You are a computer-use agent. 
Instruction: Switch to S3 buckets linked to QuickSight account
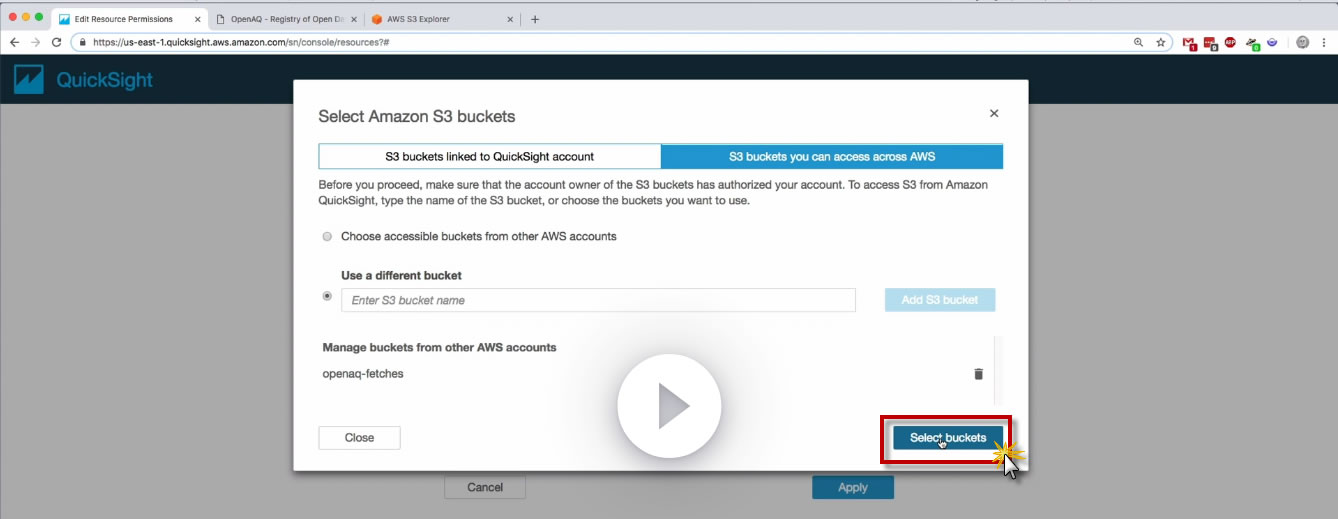point(490,156)
